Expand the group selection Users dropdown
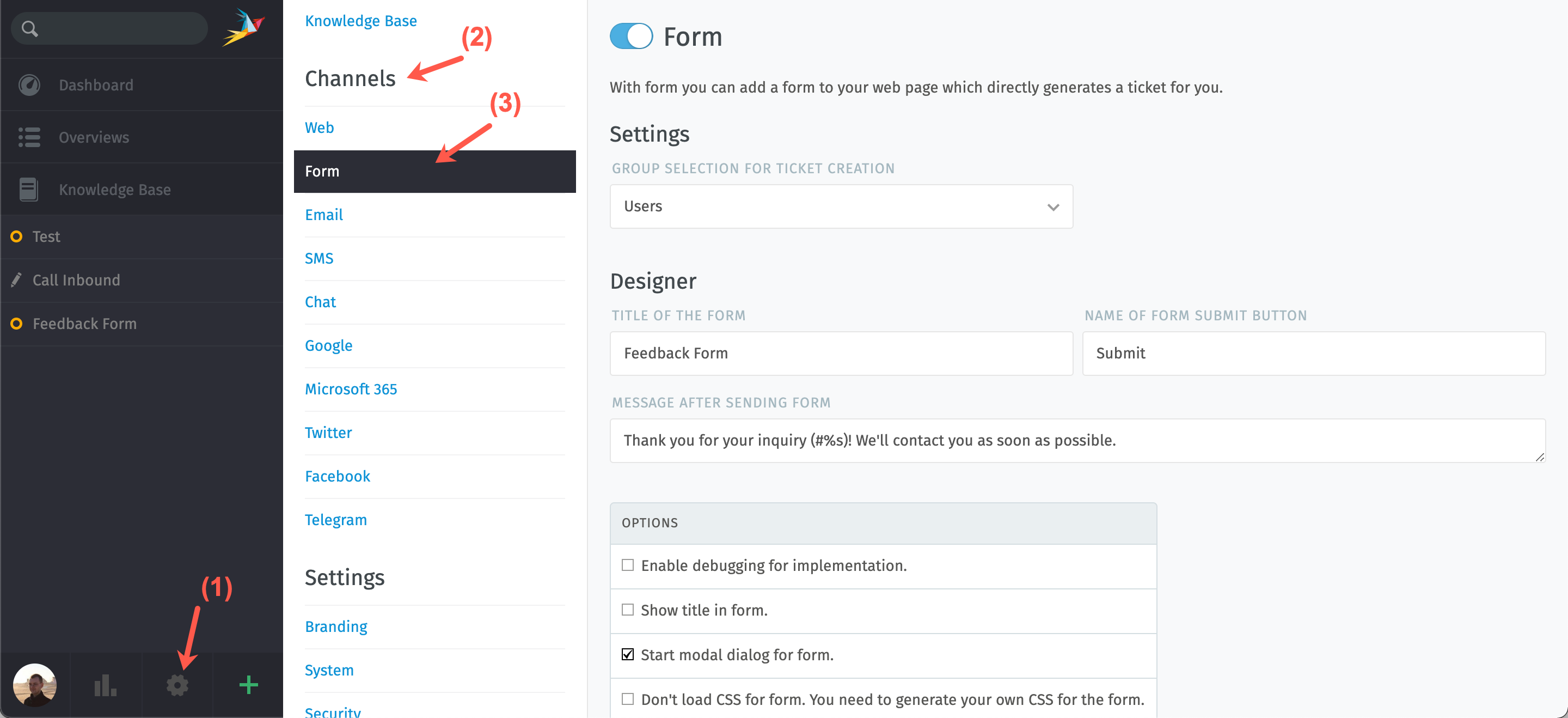1568x718 pixels. 841,206
